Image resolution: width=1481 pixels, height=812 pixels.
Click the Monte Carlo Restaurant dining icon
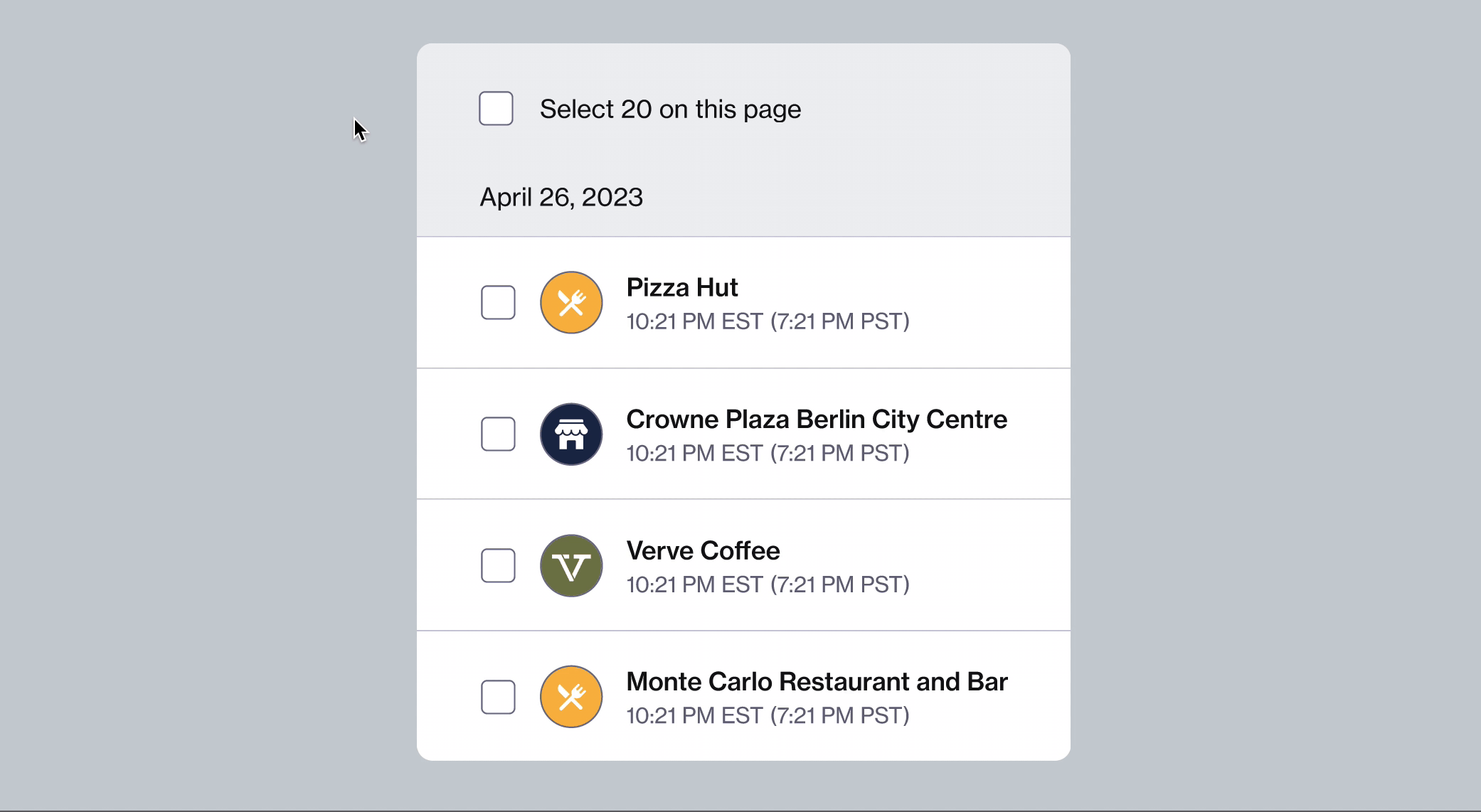pos(571,696)
